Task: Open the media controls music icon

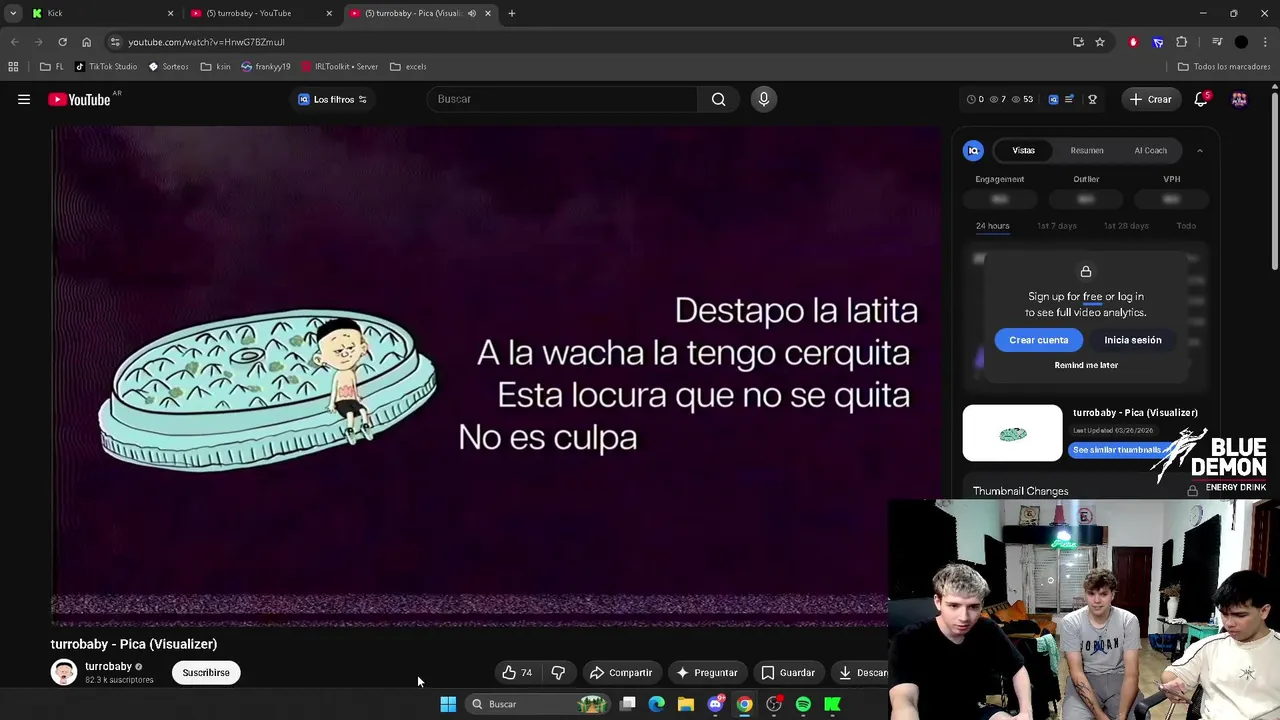Action: pyautogui.click(x=1217, y=42)
